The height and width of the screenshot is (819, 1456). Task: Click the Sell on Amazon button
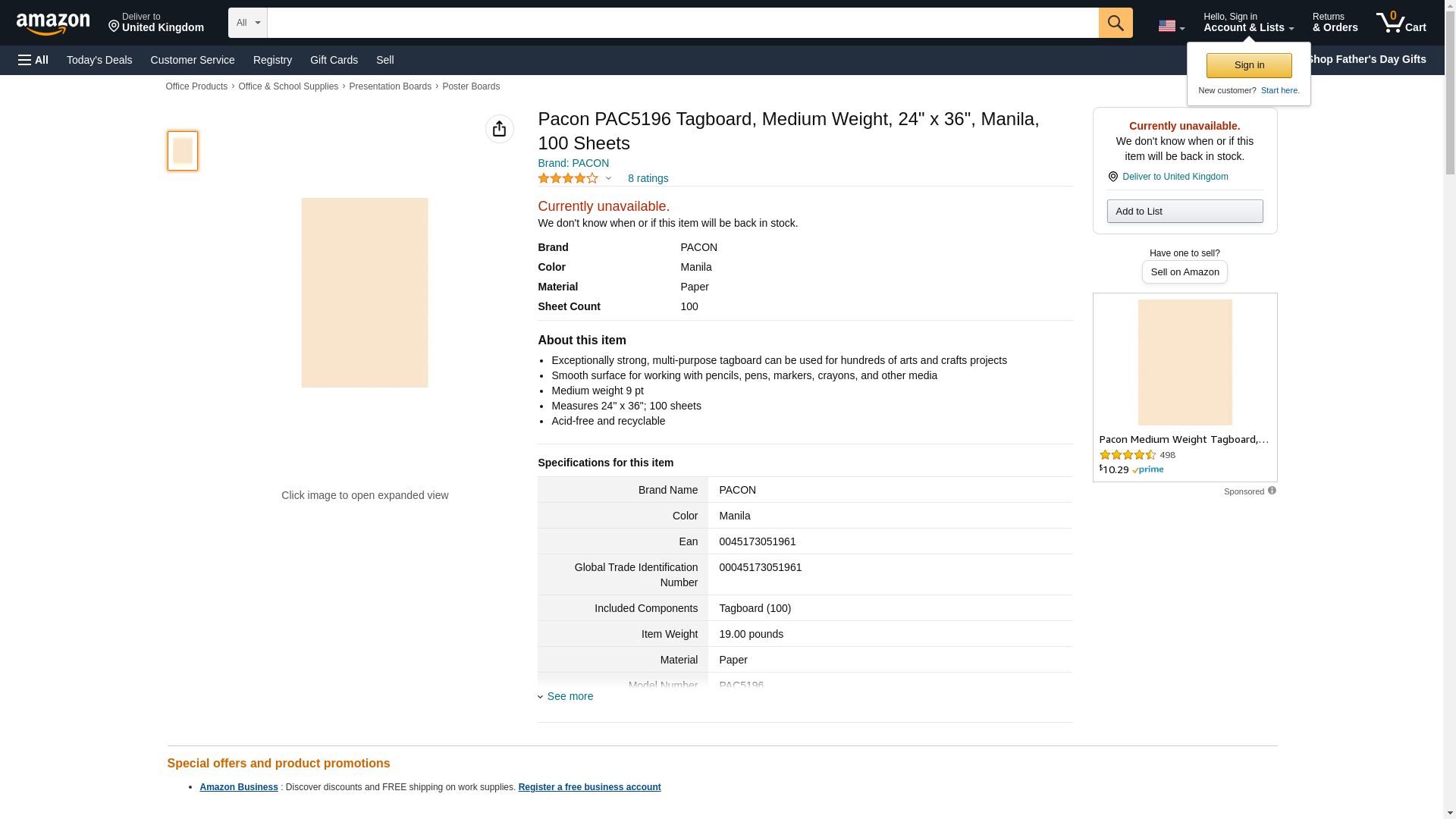coord(1185,271)
